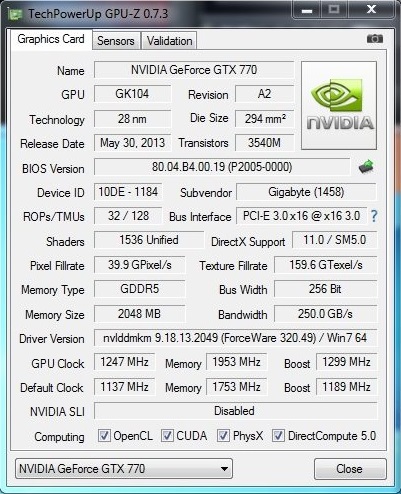Click the 1299 MHz boost field
Screen dimensions: 401x494
point(346,362)
